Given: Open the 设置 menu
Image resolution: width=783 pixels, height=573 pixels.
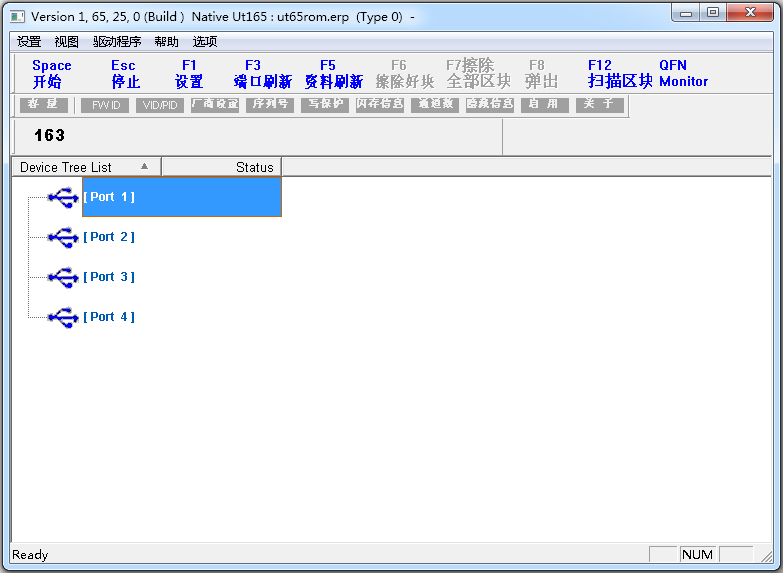Looking at the screenshot, I should click(29, 41).
